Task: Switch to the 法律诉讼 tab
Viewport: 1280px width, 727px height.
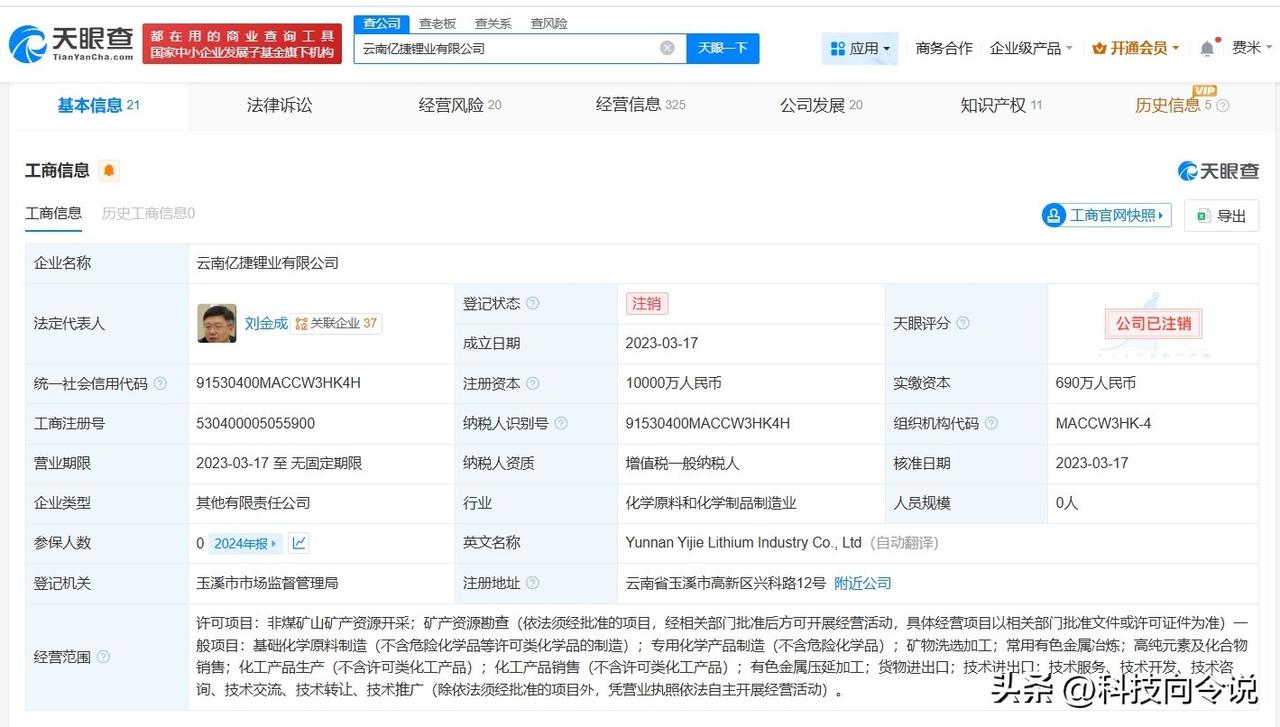Action: click(x=278, y=105)
